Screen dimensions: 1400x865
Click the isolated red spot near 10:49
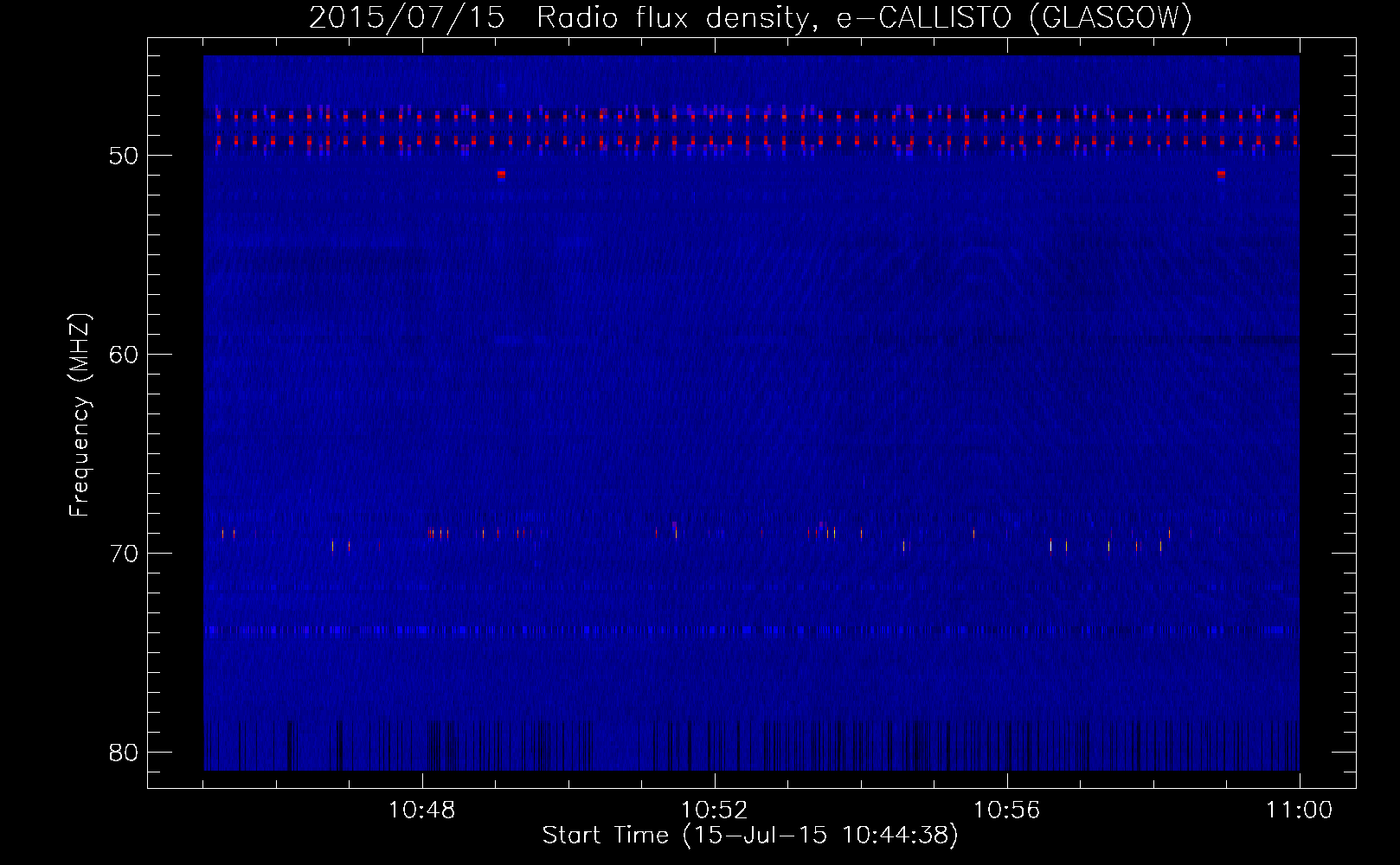pos(501,174)
